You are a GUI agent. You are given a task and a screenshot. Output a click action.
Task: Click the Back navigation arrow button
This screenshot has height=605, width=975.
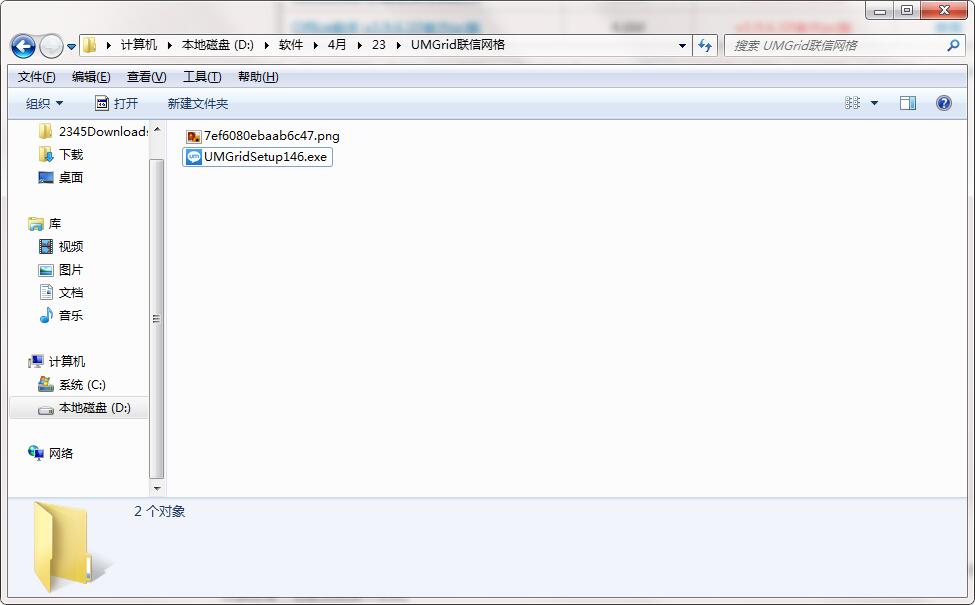click(23, 45)
